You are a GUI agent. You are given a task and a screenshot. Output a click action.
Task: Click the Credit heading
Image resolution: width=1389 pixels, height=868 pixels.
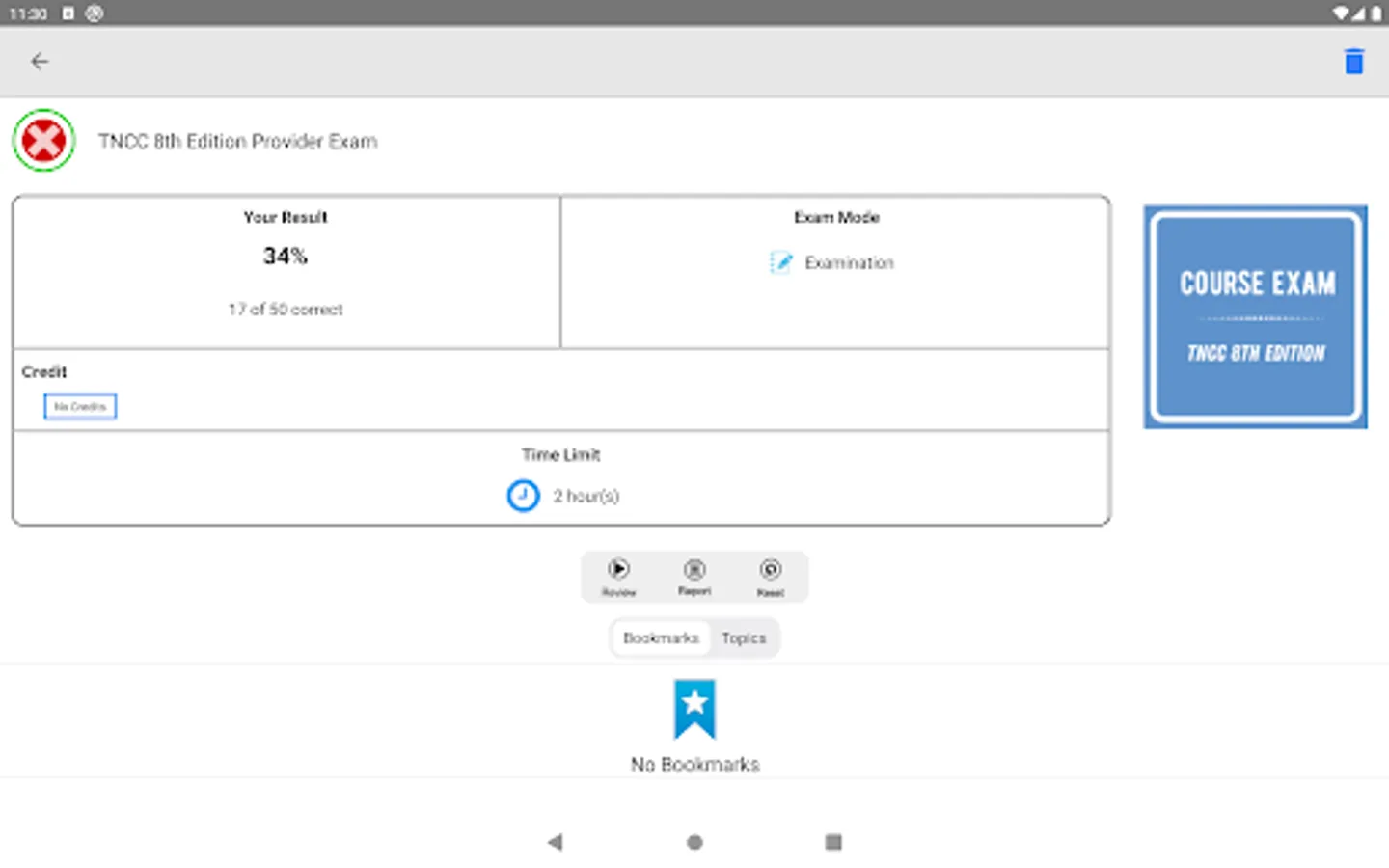click(44, 371)
